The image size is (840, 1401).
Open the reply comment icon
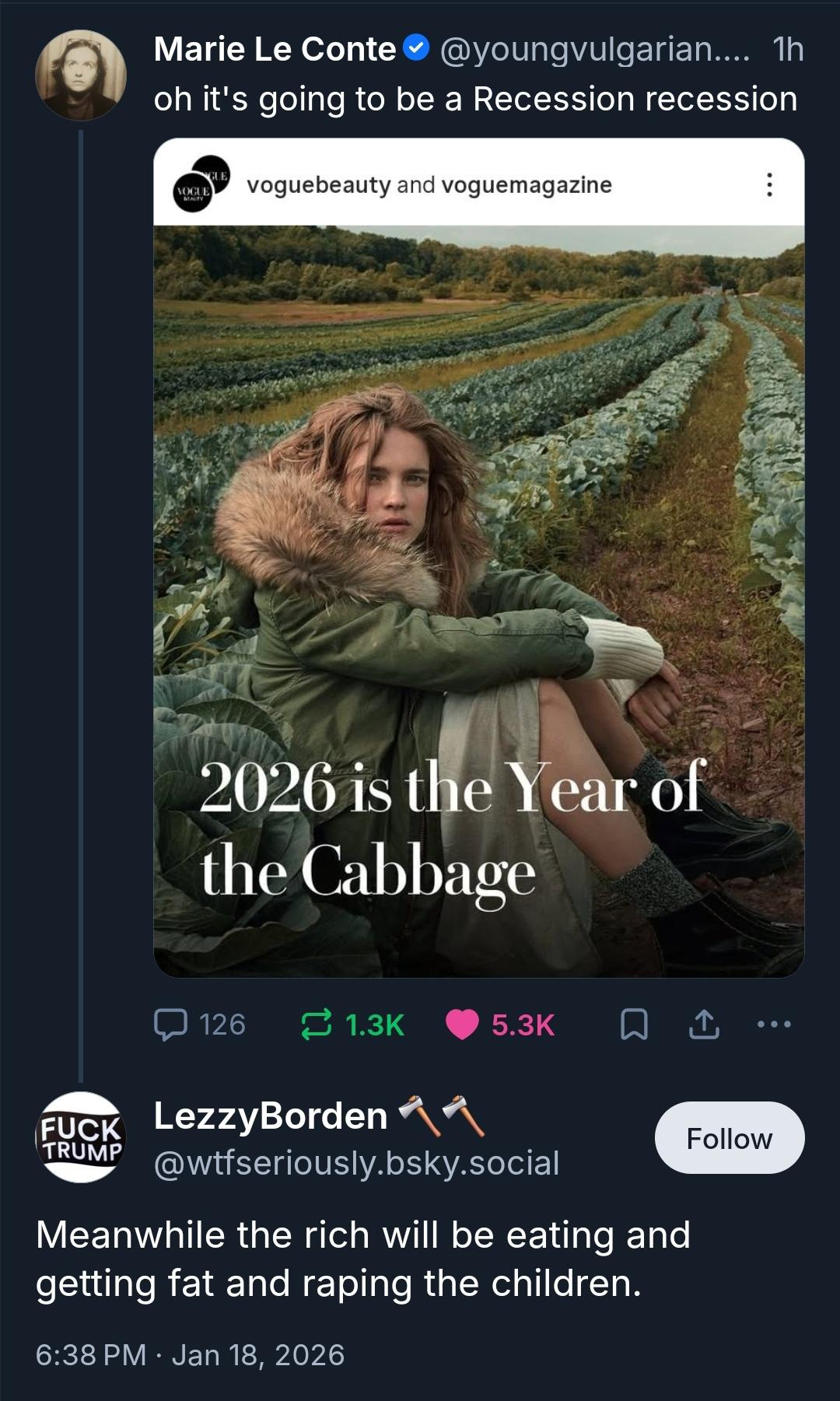[171, 1024]
